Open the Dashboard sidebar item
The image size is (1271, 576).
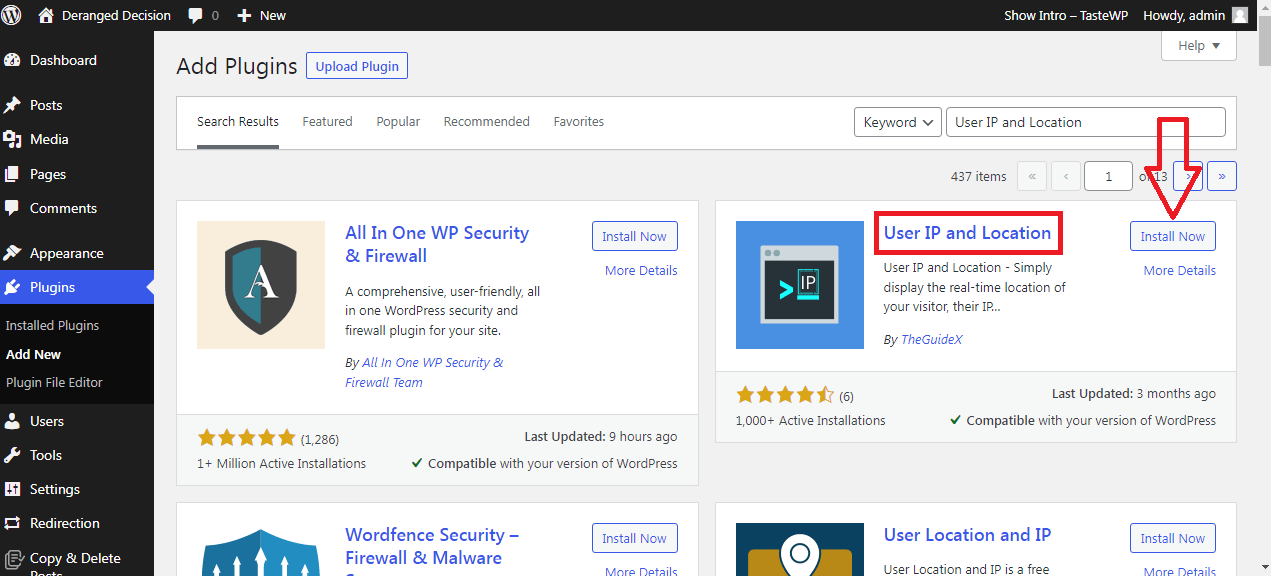point(63,60)
